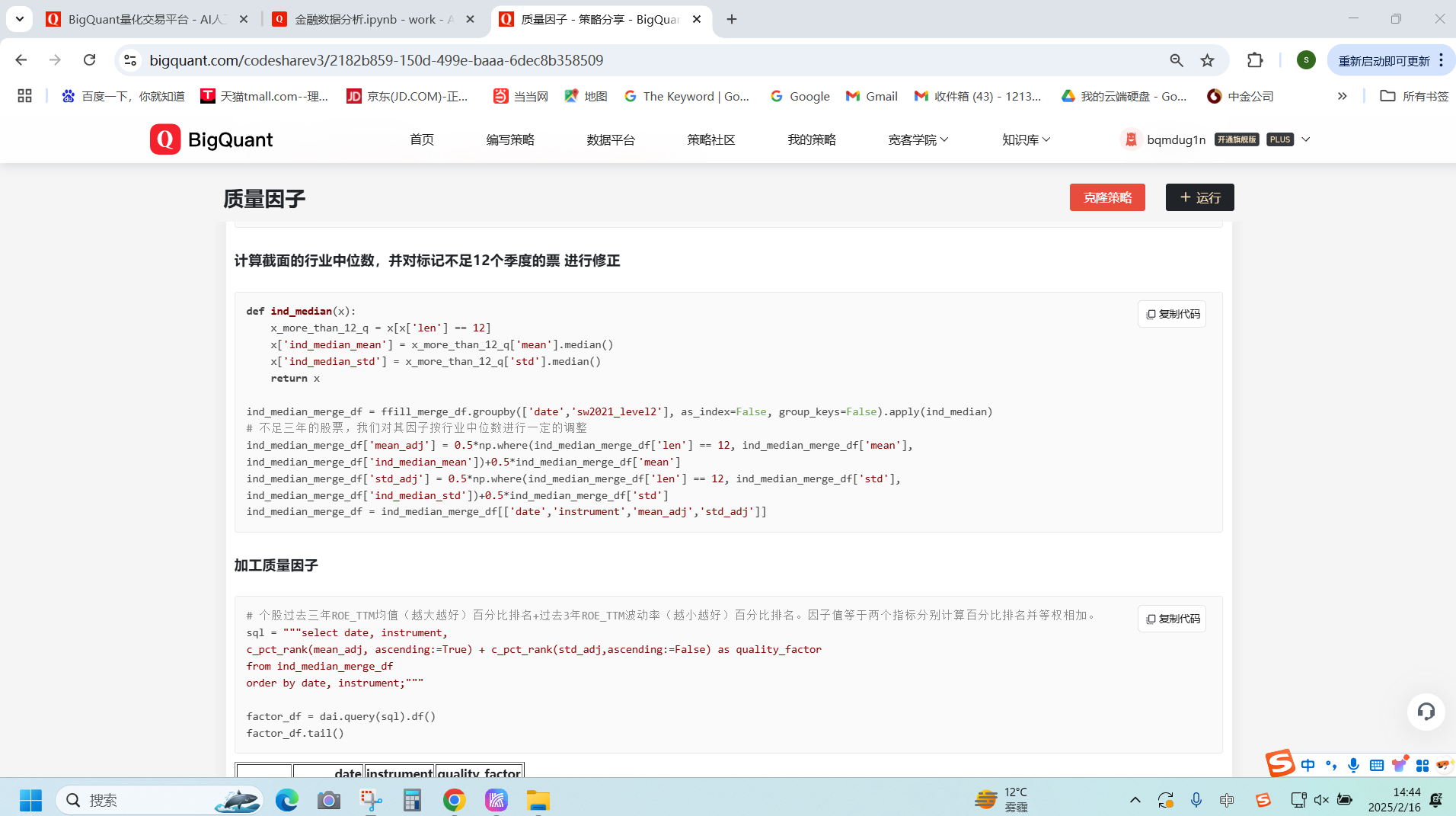
Task: Go to 数据平台 in navigation
Action: 610,139
